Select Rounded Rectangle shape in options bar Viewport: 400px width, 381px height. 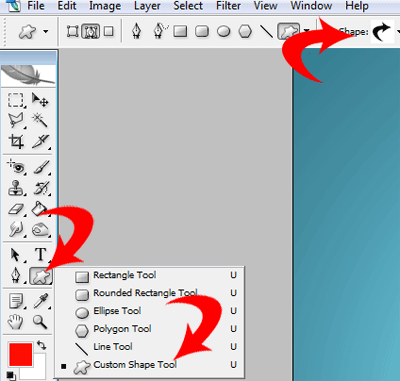pos(202,32)
